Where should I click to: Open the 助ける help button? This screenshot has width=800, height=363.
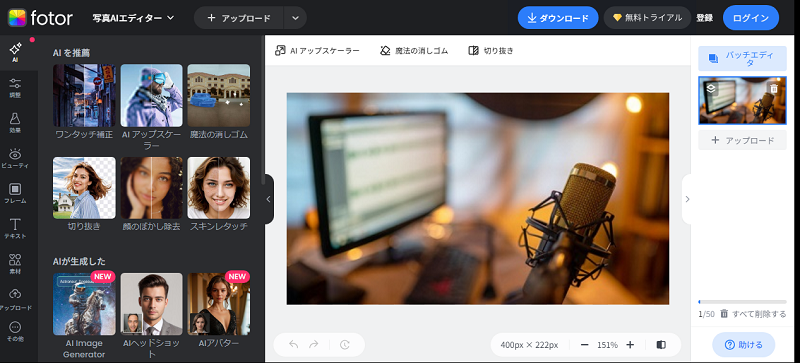[x=743, y=345]
